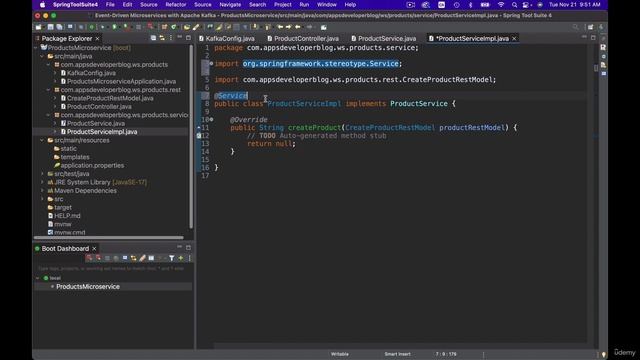Toggle filter funnel in Boot Dashboard

[172, 258]
